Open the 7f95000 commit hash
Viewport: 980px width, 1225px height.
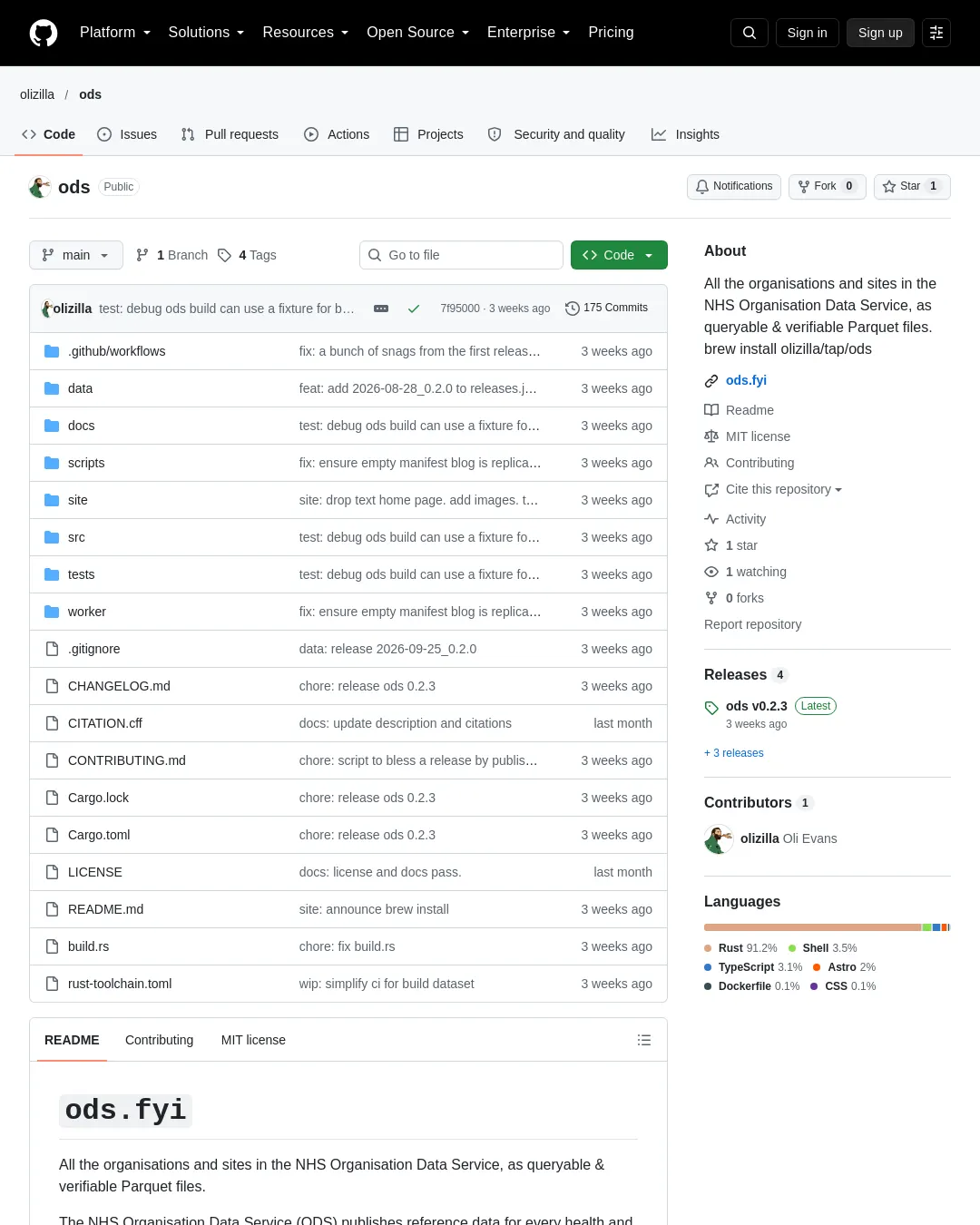(x=460, y=309)
